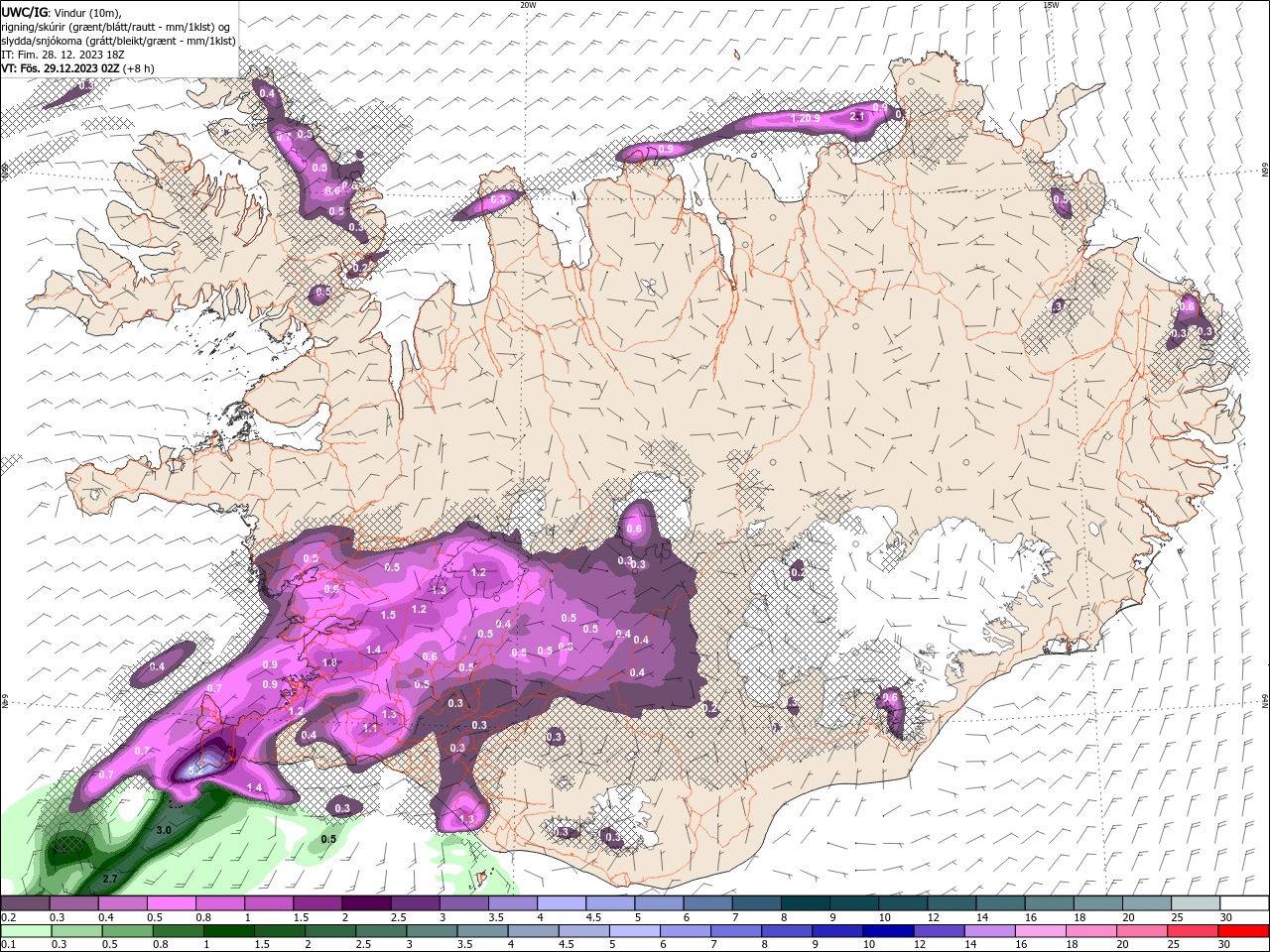Viewport: 1270px width, 952px height.
Task: Click the '1.8' snow value on the map
Action: [x=330, y=662]
